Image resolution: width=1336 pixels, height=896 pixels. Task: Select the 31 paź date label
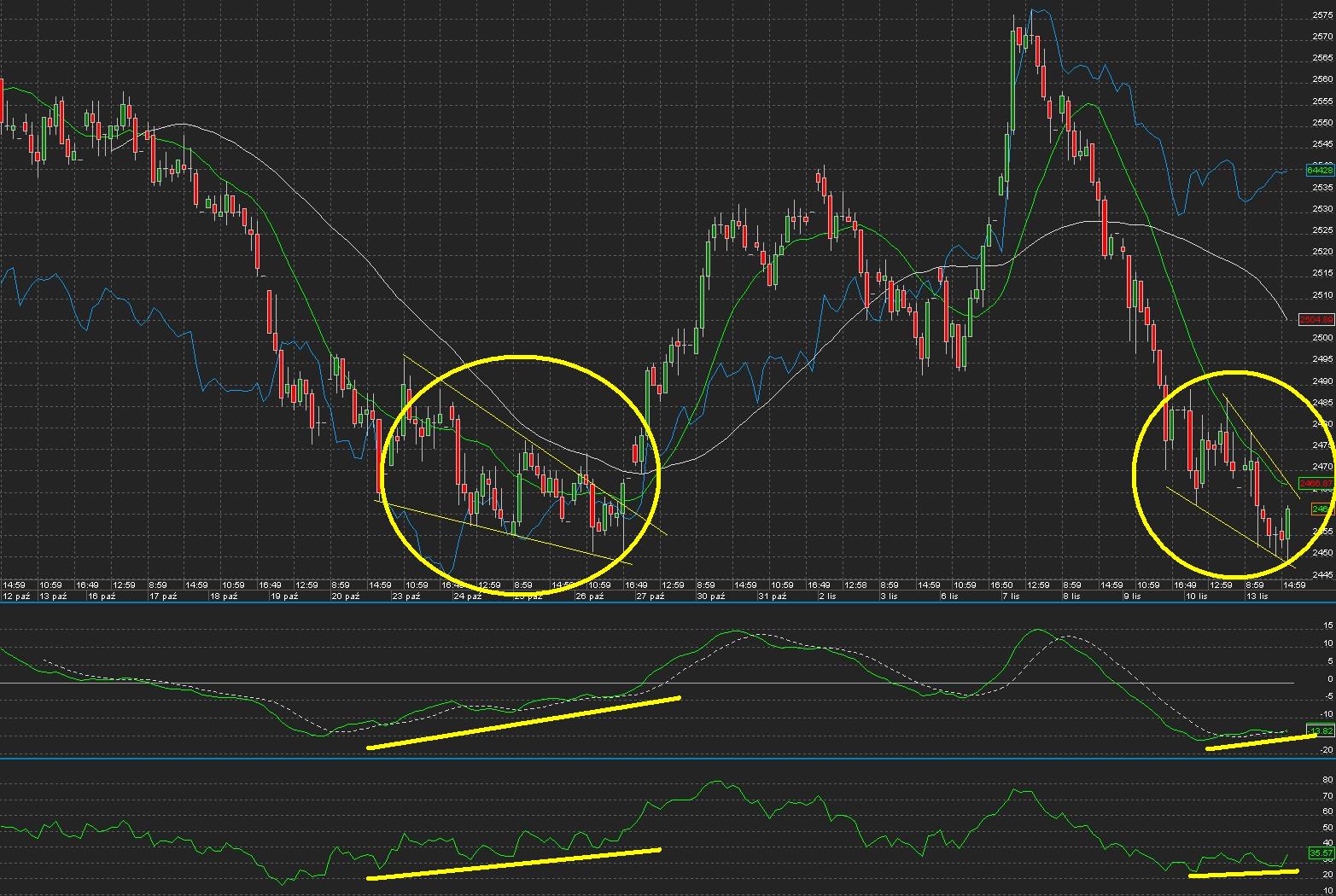(772, 596)
